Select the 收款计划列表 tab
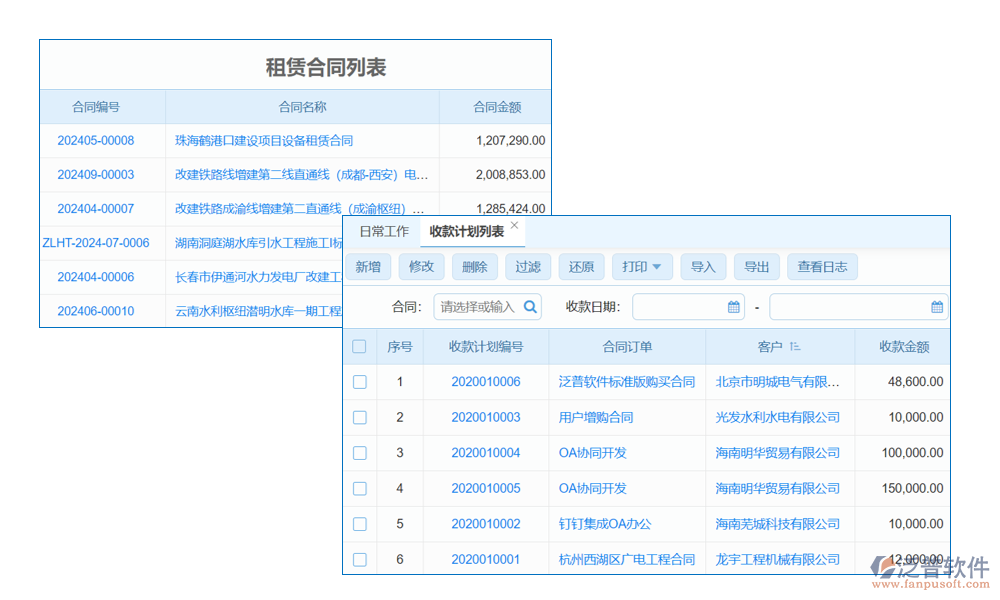The width and height of the screenshot is (1000, 600). point(466,232)
